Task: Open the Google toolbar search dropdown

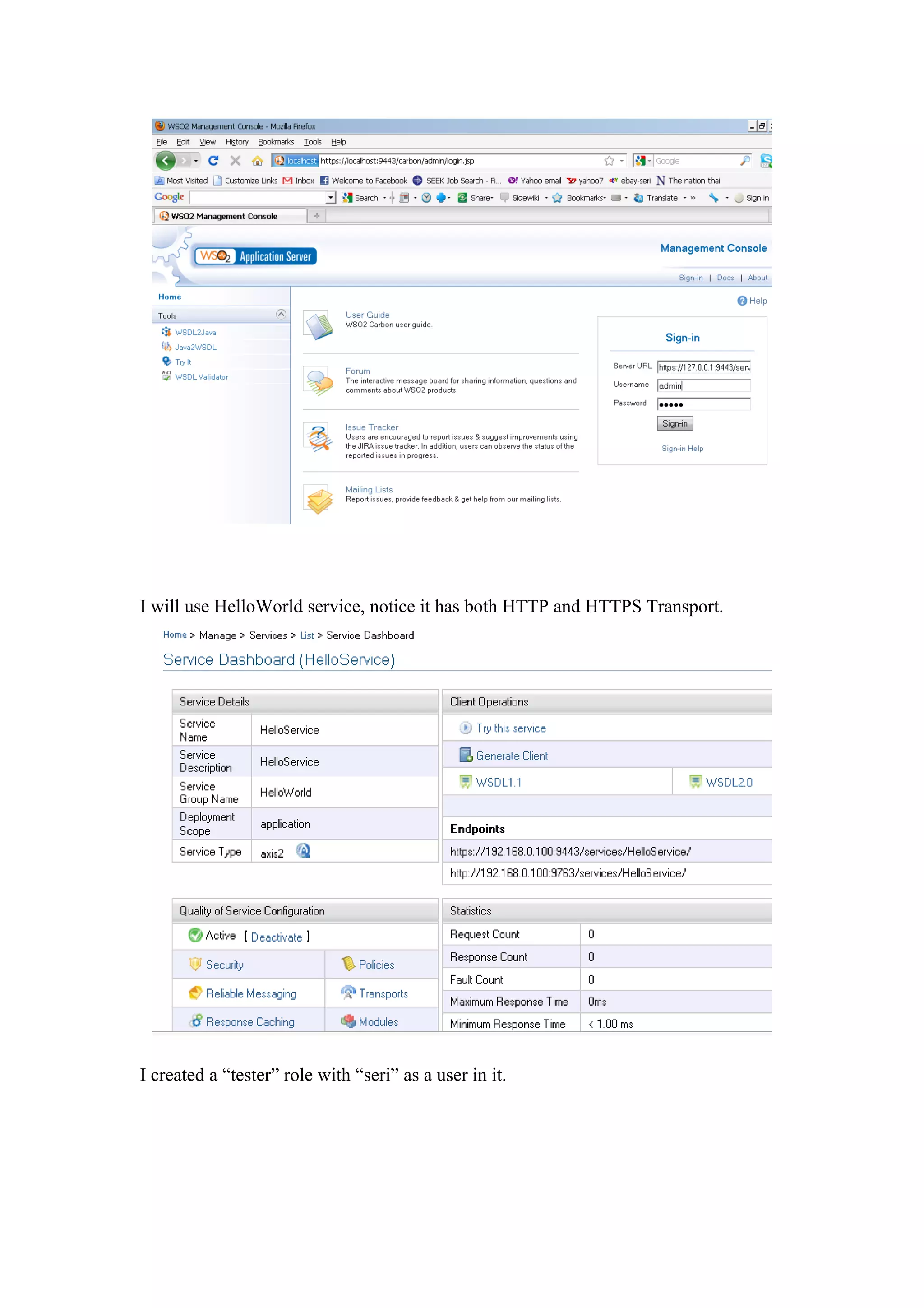Action: click(331, 198)
